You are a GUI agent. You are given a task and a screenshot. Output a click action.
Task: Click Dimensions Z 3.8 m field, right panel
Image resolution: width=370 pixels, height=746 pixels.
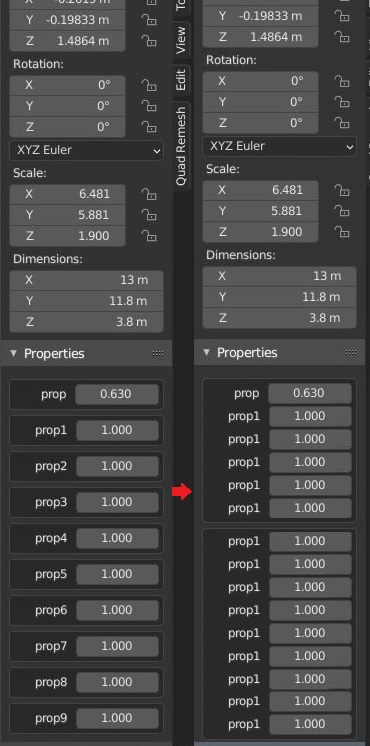click(280, 318)
